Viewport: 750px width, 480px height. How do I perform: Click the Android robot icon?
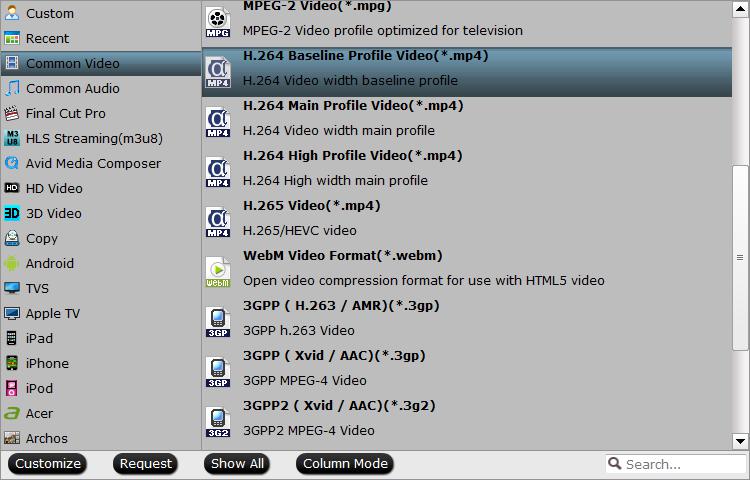tap(12, 263)
